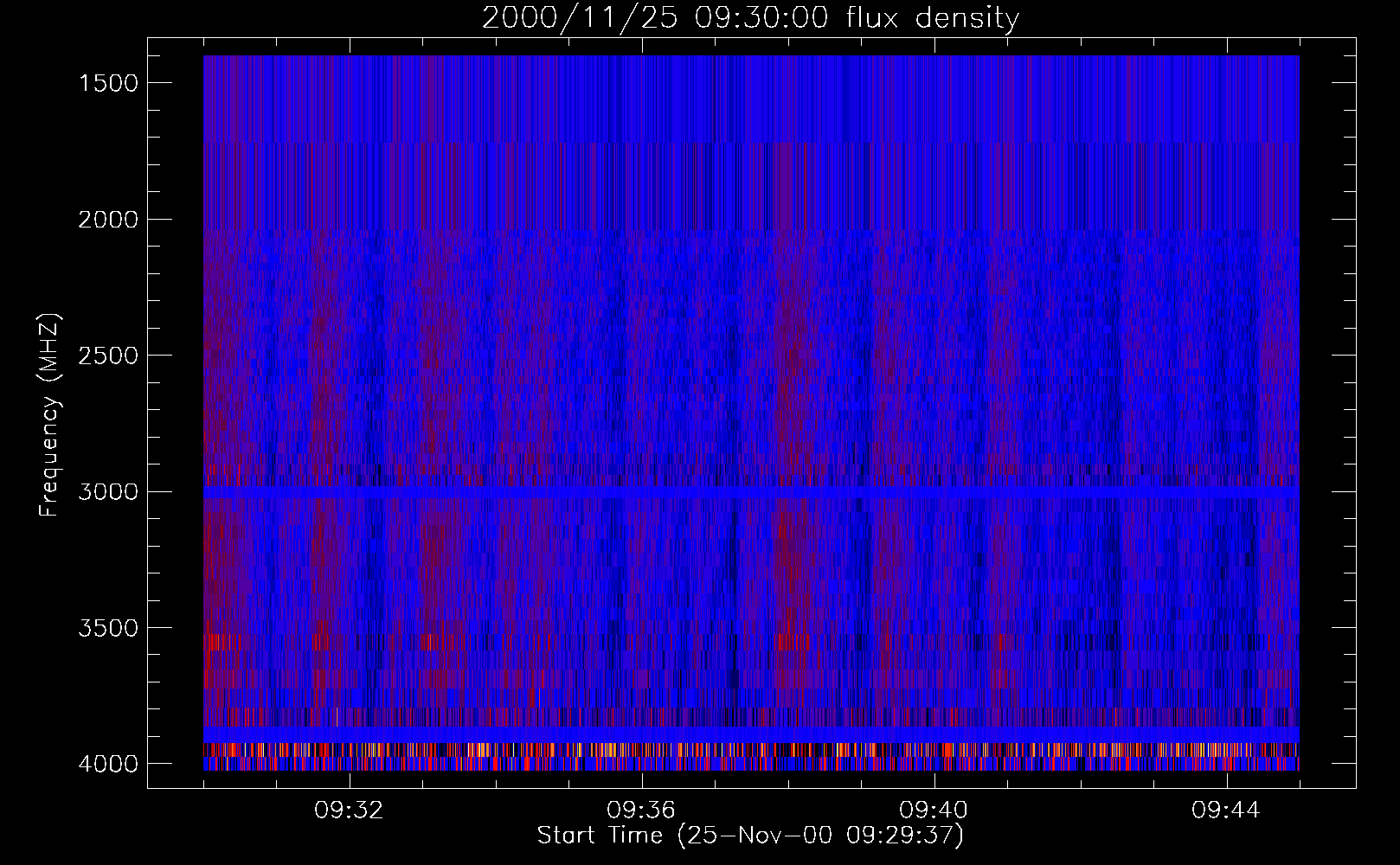Click the 09:36 time tick label
The height and width of the screenshot is (865, 1400).
point(641,811)
